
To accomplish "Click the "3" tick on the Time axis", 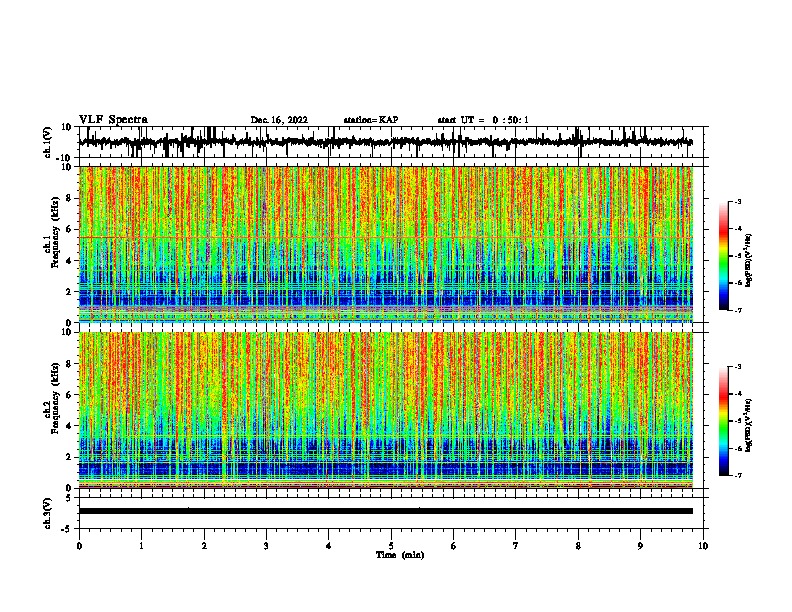I will 266,546.
